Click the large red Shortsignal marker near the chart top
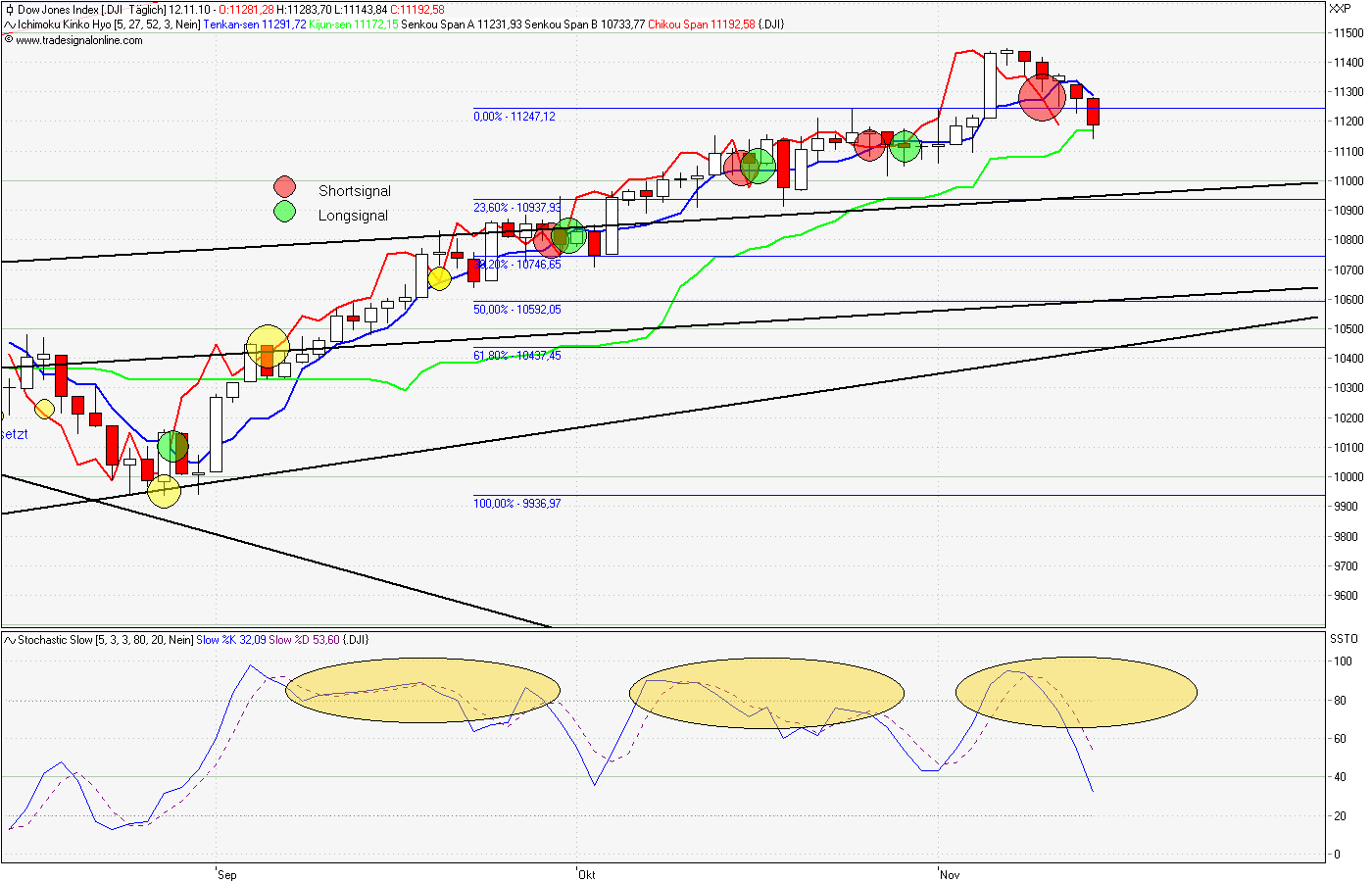The image size is (1372, 882). (1041, 98)
